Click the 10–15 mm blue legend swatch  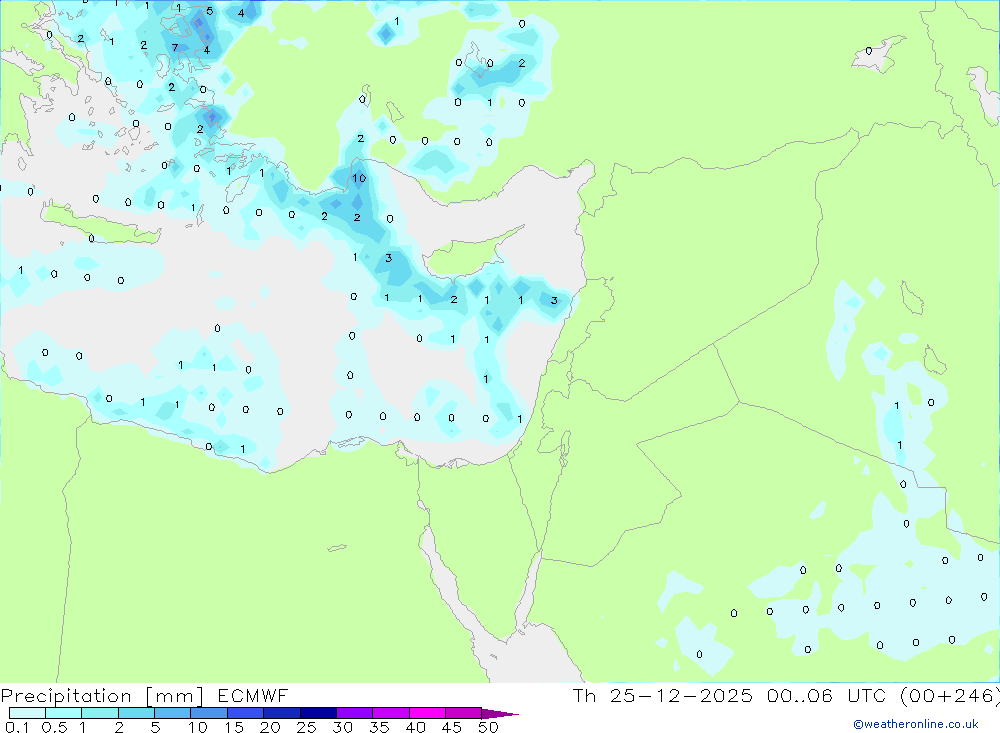coord(209,713)
